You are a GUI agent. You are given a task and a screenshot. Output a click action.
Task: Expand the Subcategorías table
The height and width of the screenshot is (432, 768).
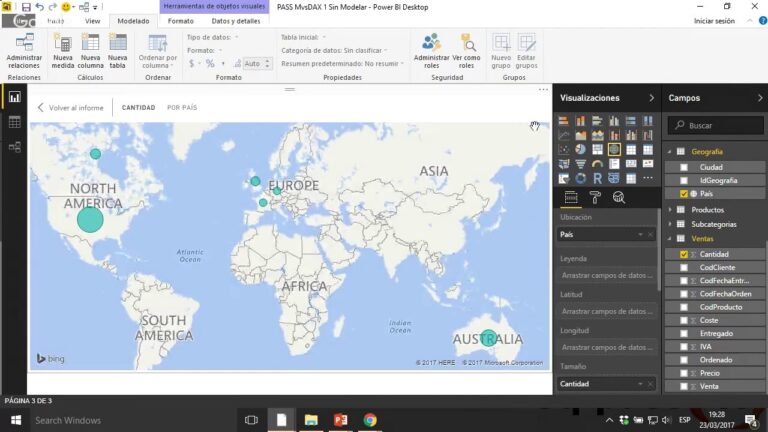click(x=670, y=224)
